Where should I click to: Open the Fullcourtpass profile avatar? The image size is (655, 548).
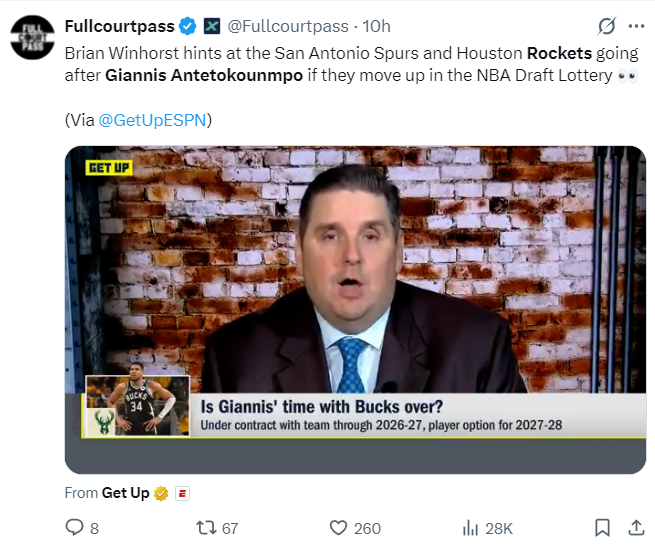tap(32, 37)
